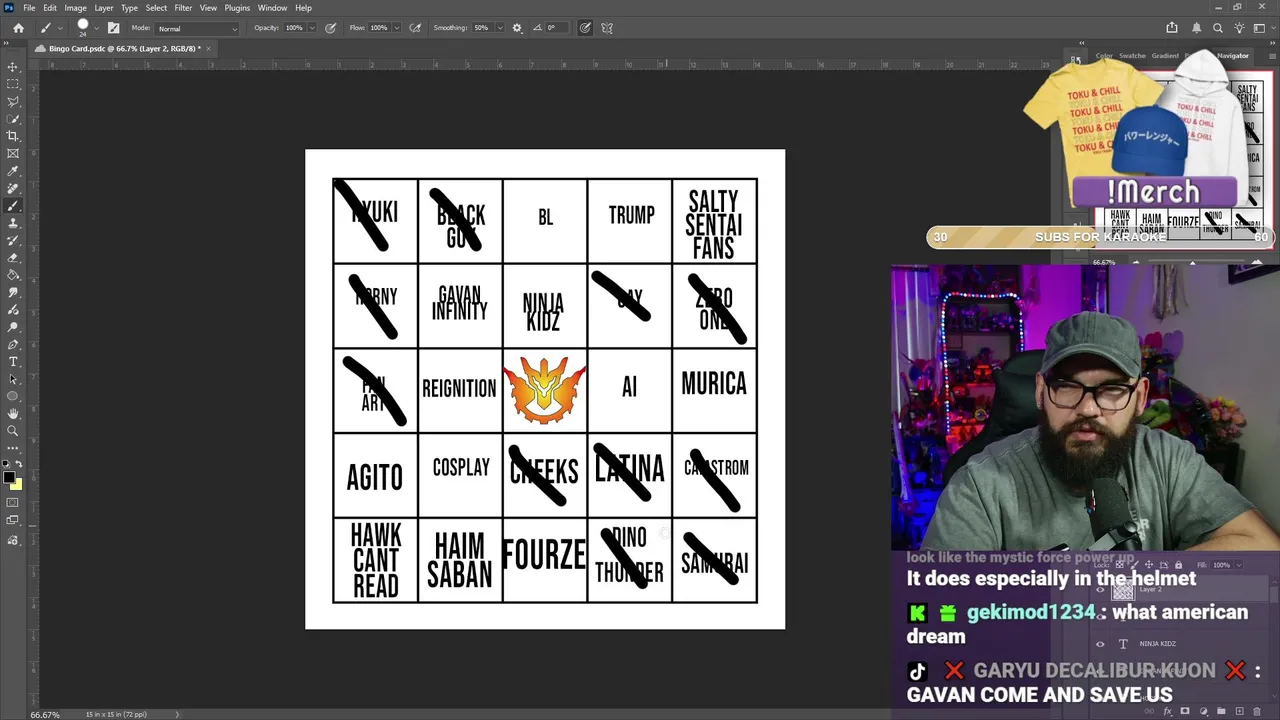Open the brush Mode dropdown set to Normal
Screen dimensions: 1280x720
[197, 28]
